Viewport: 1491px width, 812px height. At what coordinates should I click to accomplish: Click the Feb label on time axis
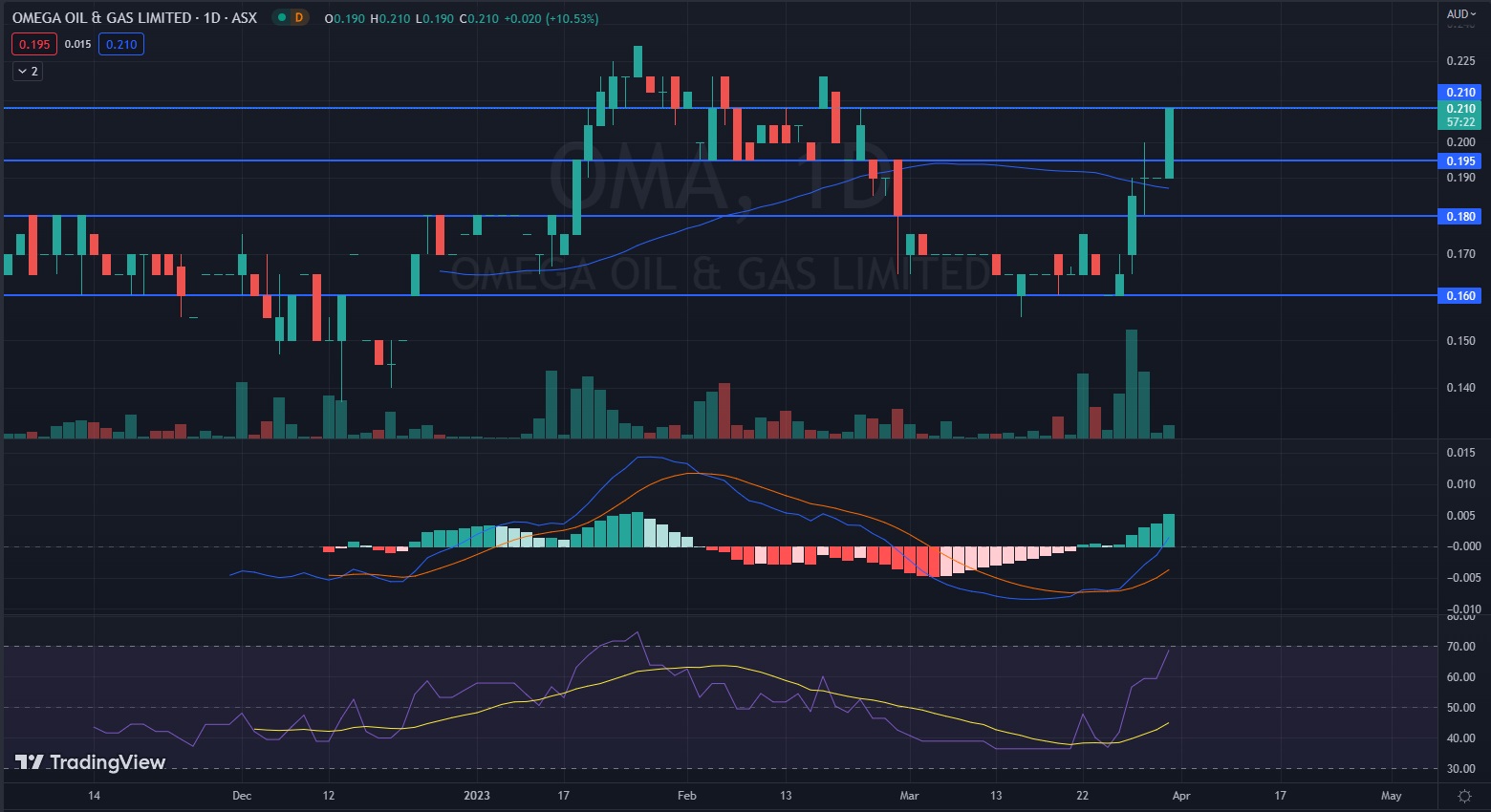click(686, 796)
